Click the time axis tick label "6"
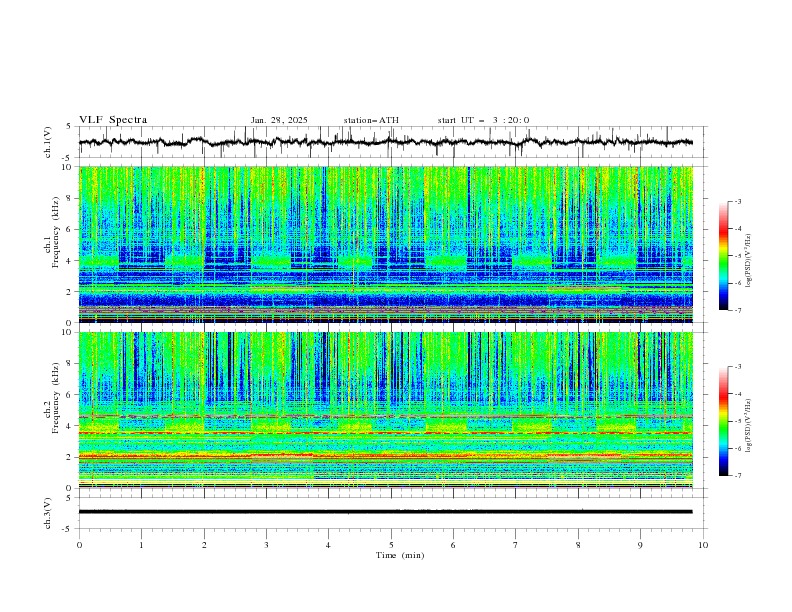Image resolution: width=792 pixels, height=612 pixels. click(x=453, y=545)
